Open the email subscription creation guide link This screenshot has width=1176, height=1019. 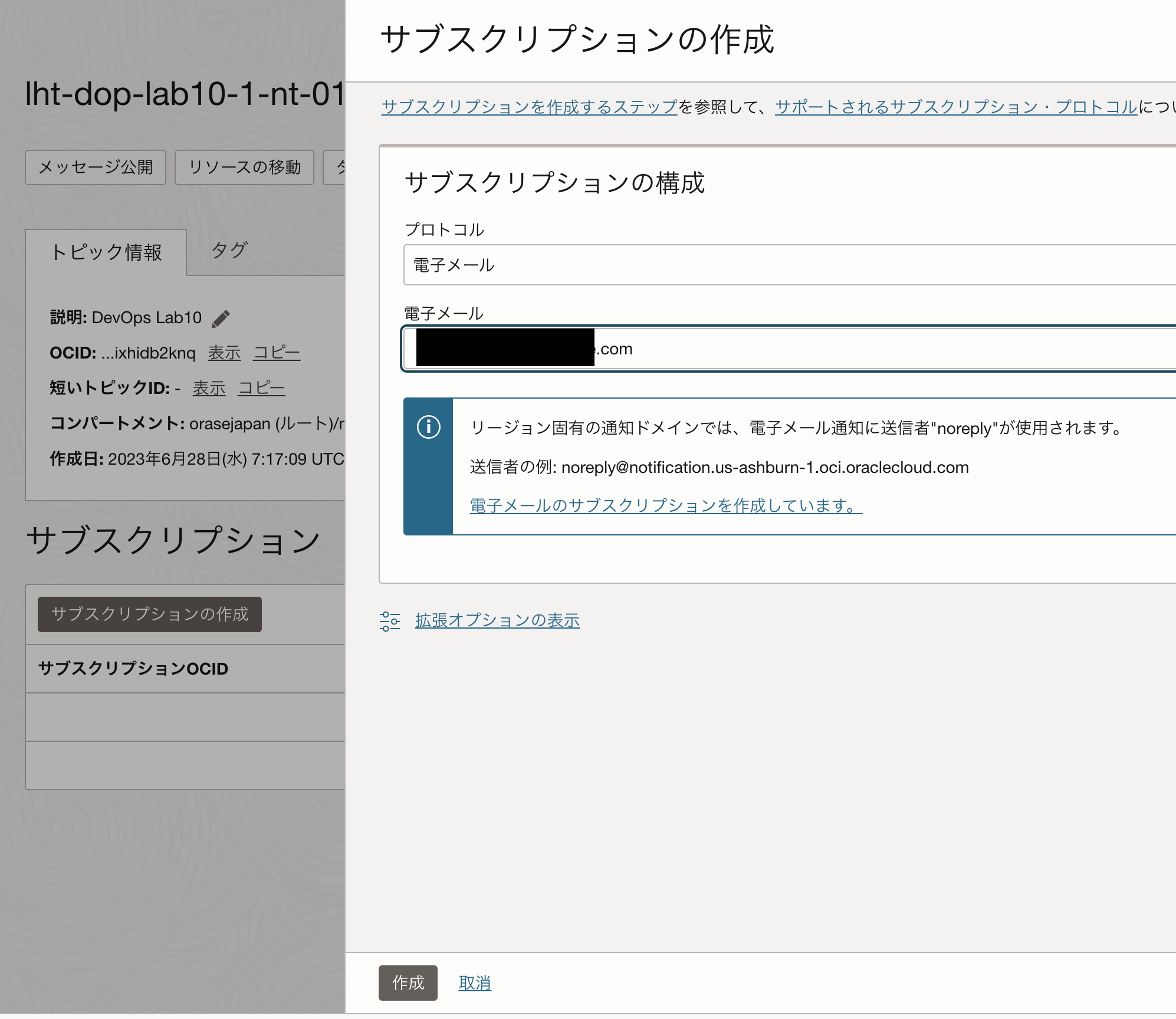(663, 505)
